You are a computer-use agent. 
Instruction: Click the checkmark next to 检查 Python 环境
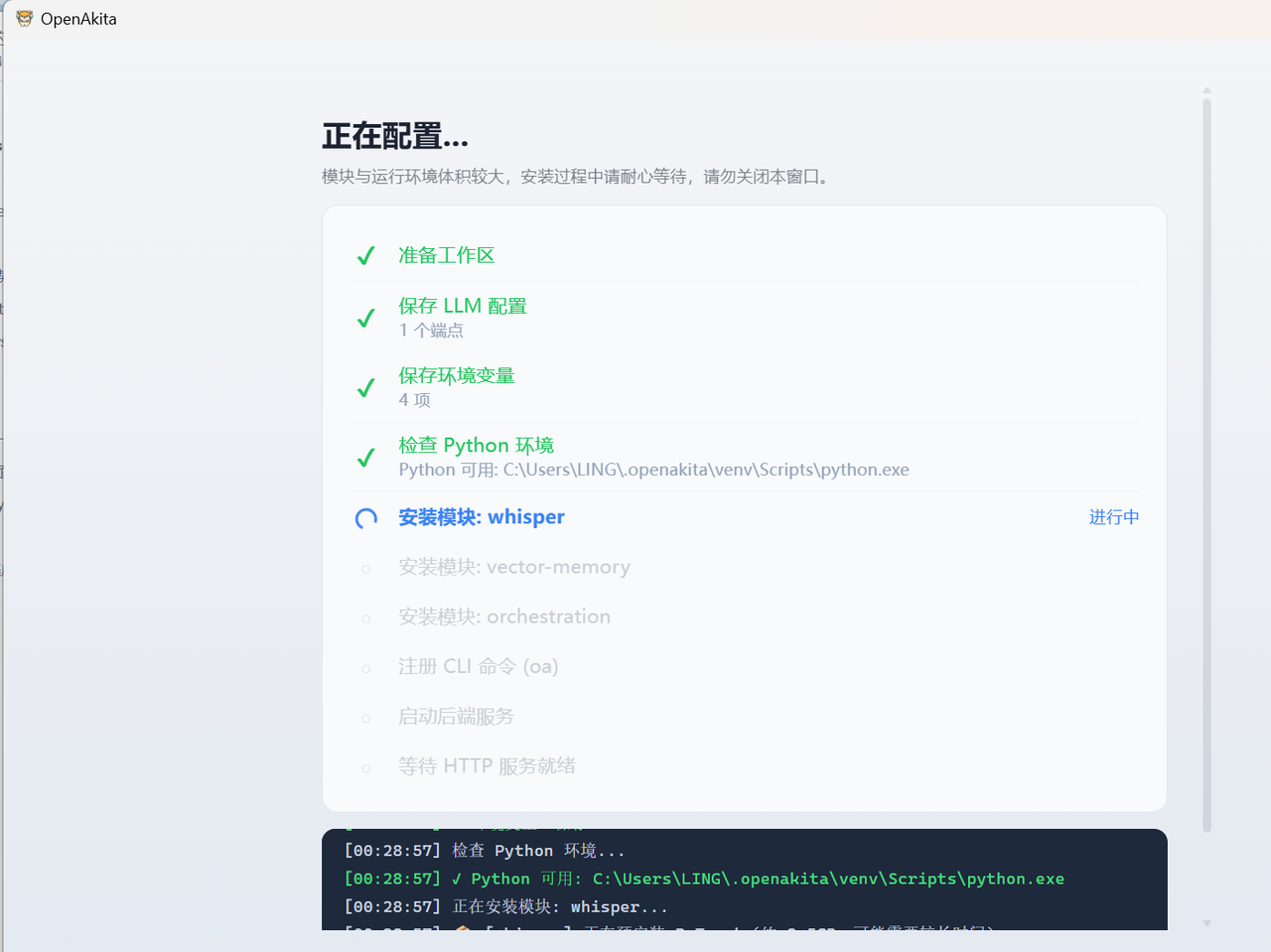click(365, 457)
